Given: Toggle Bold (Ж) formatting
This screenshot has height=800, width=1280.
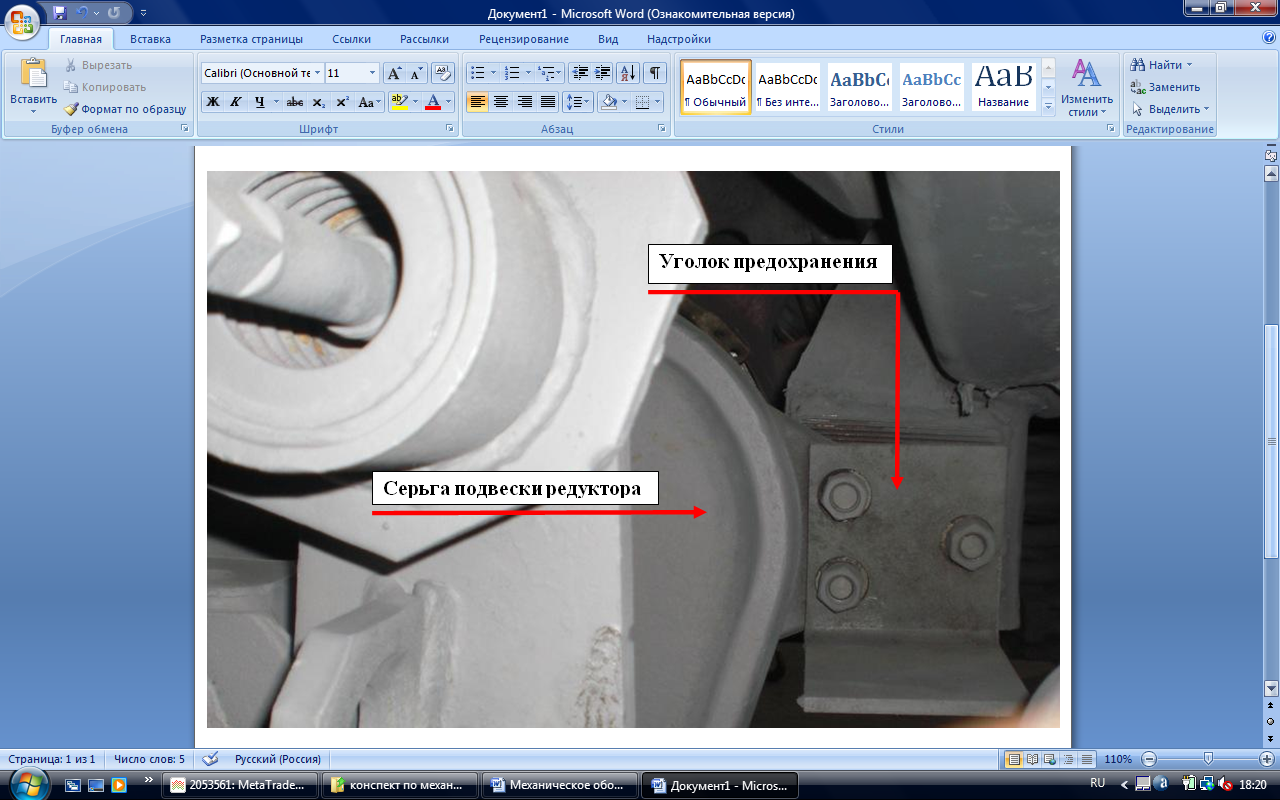Looking at the screenshot, I should [212, 102].
